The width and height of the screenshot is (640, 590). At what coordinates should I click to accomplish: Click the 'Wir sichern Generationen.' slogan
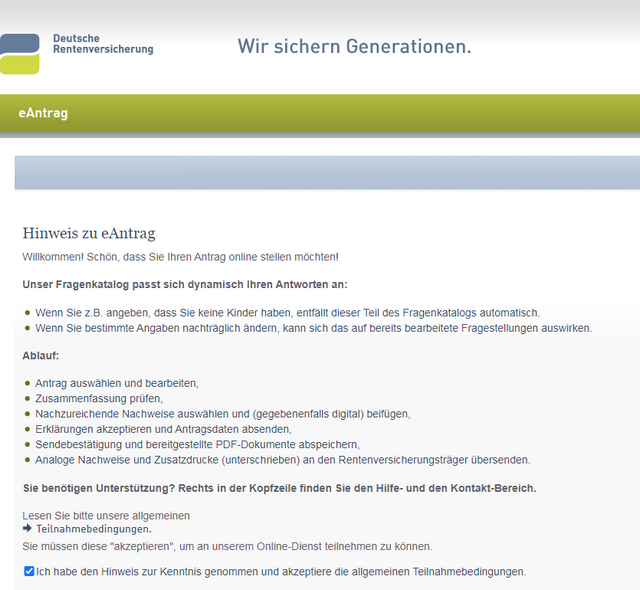click(354, 46)
